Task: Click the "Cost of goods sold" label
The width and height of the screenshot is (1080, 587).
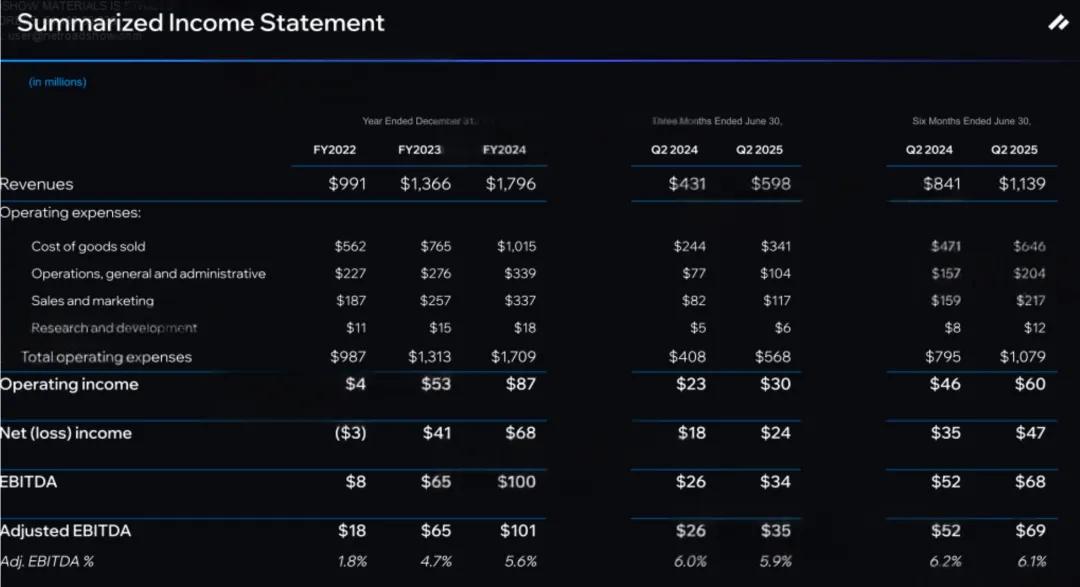Action: 88,246
